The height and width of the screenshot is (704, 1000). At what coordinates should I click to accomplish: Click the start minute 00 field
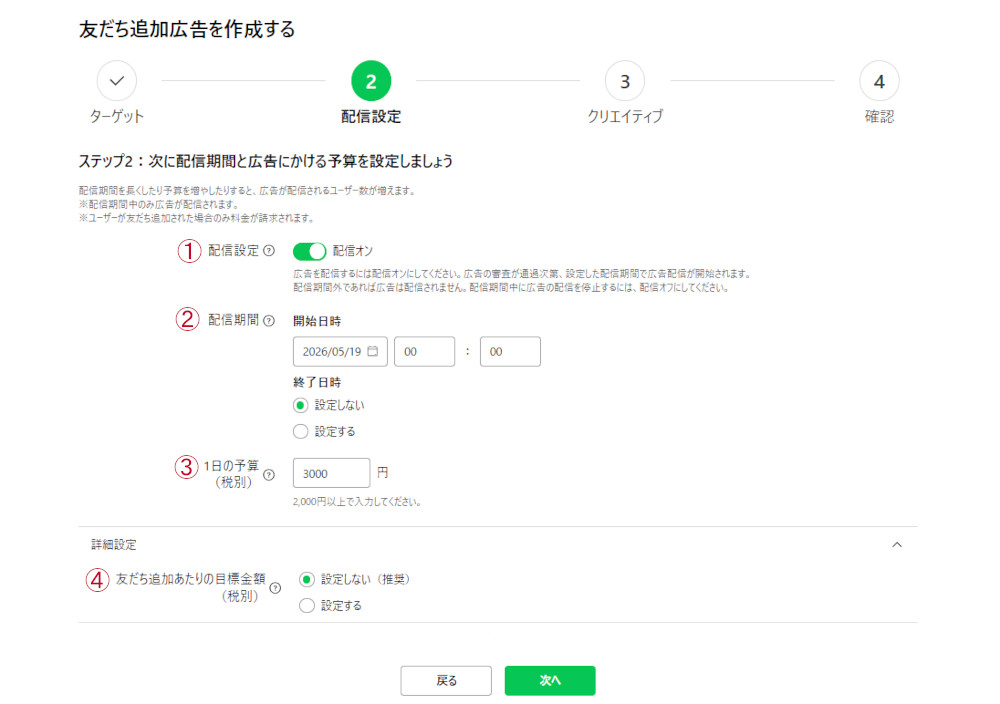click(x=510, y=351)
